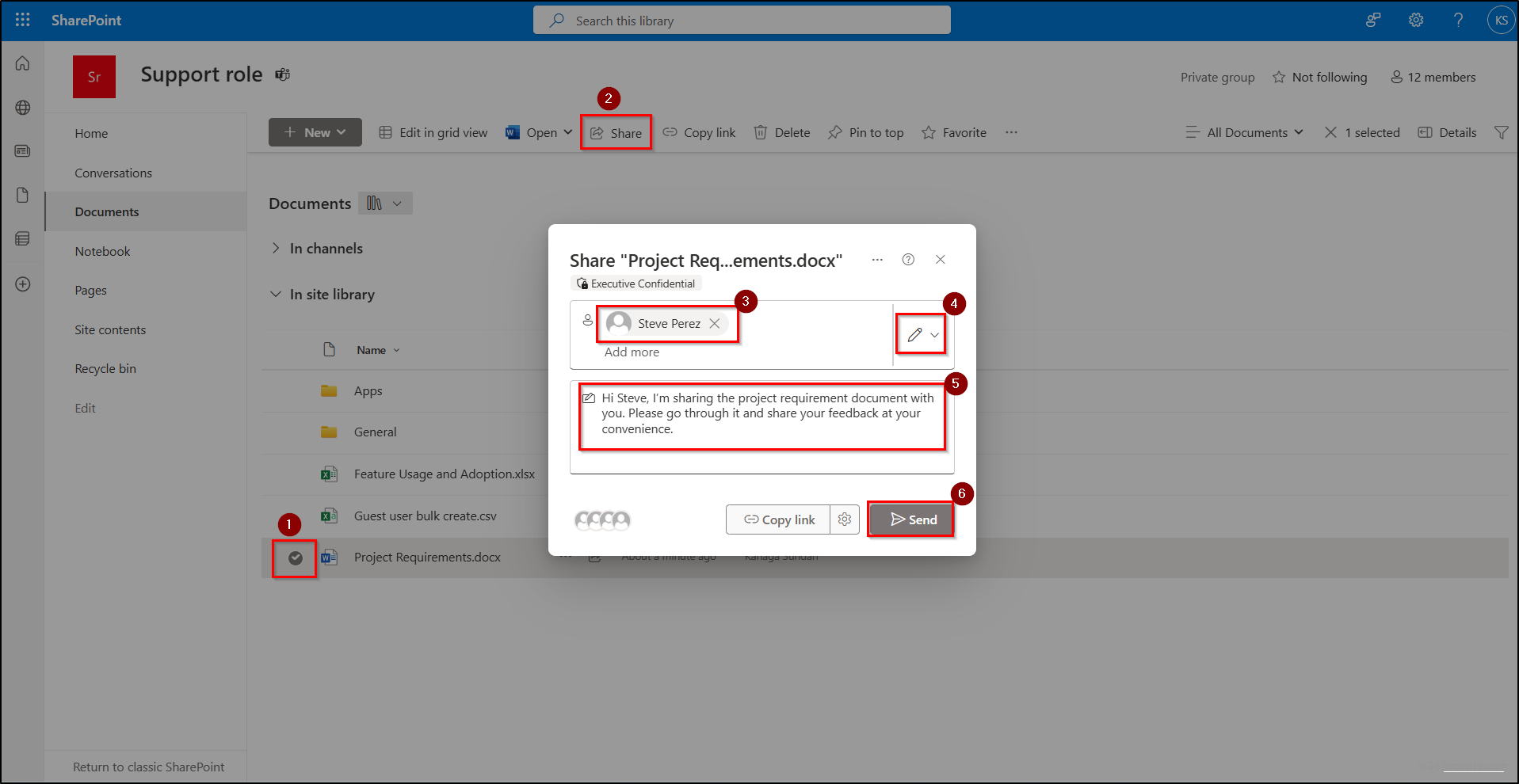Clear the 1 selected item selection
This screenshot has width=1519, height=784.
1330,132
